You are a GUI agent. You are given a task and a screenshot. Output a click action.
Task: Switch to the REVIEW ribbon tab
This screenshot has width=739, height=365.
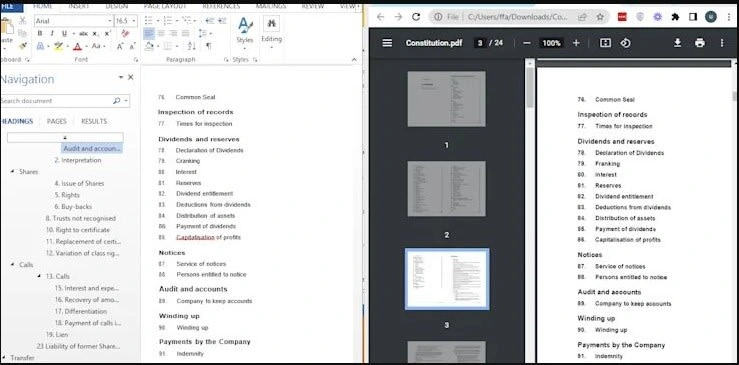313,6
